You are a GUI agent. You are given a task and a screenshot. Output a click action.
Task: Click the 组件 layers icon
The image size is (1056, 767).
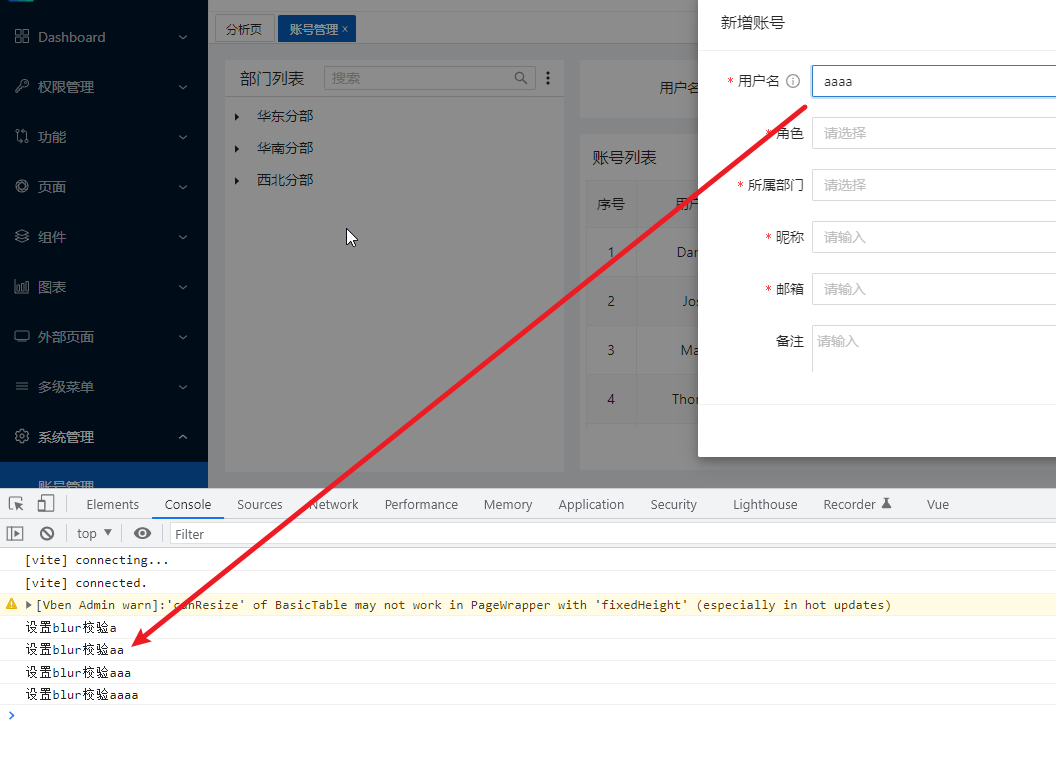click(x=22, y=236)
